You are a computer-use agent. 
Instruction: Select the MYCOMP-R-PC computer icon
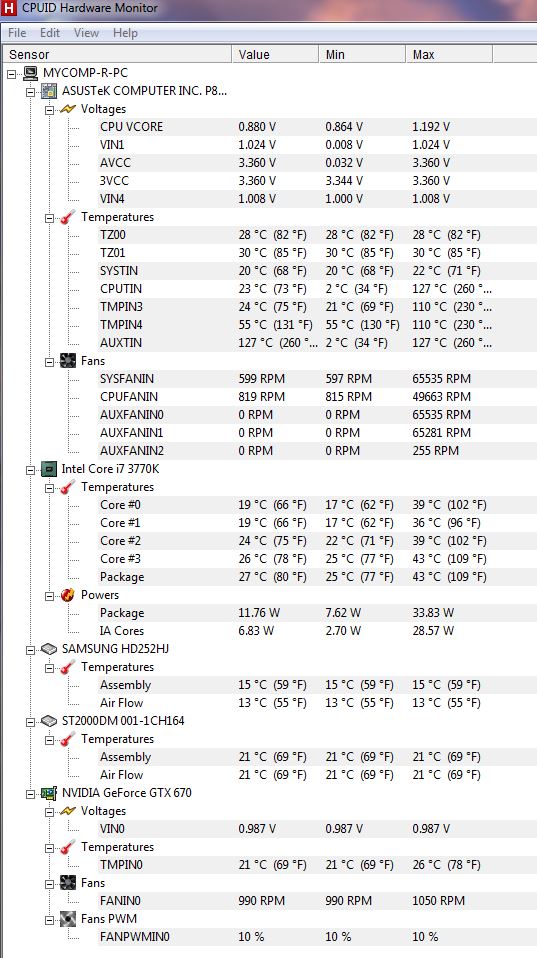[x=31, y=73]
